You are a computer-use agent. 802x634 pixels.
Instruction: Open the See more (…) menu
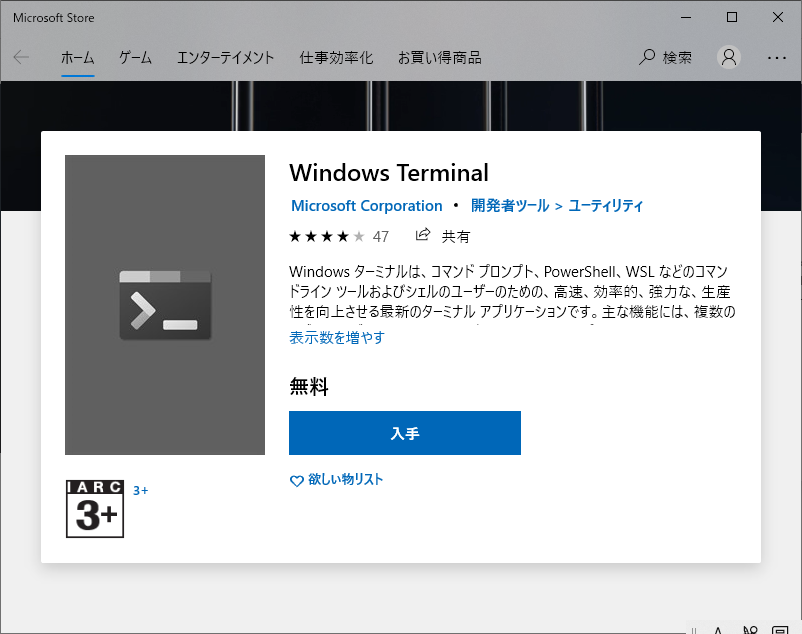(779, 57)
